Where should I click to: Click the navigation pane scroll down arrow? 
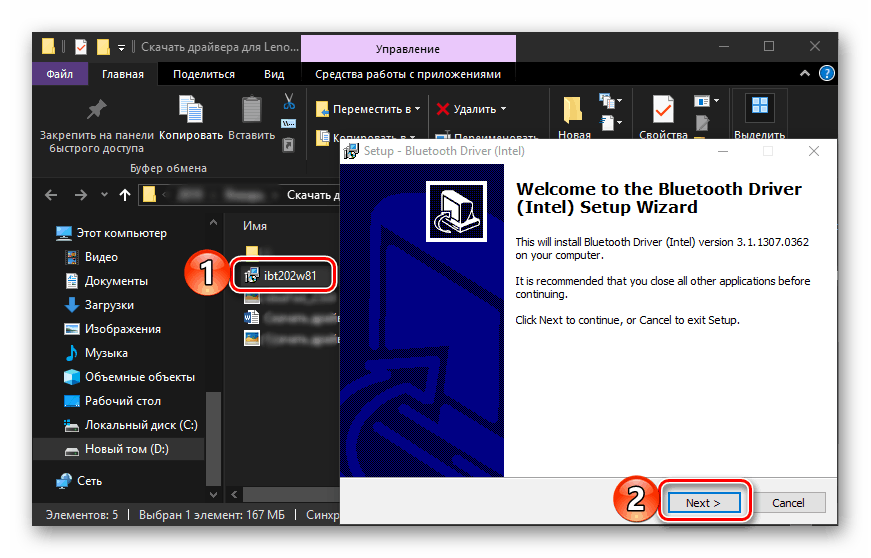pos(213,494)
